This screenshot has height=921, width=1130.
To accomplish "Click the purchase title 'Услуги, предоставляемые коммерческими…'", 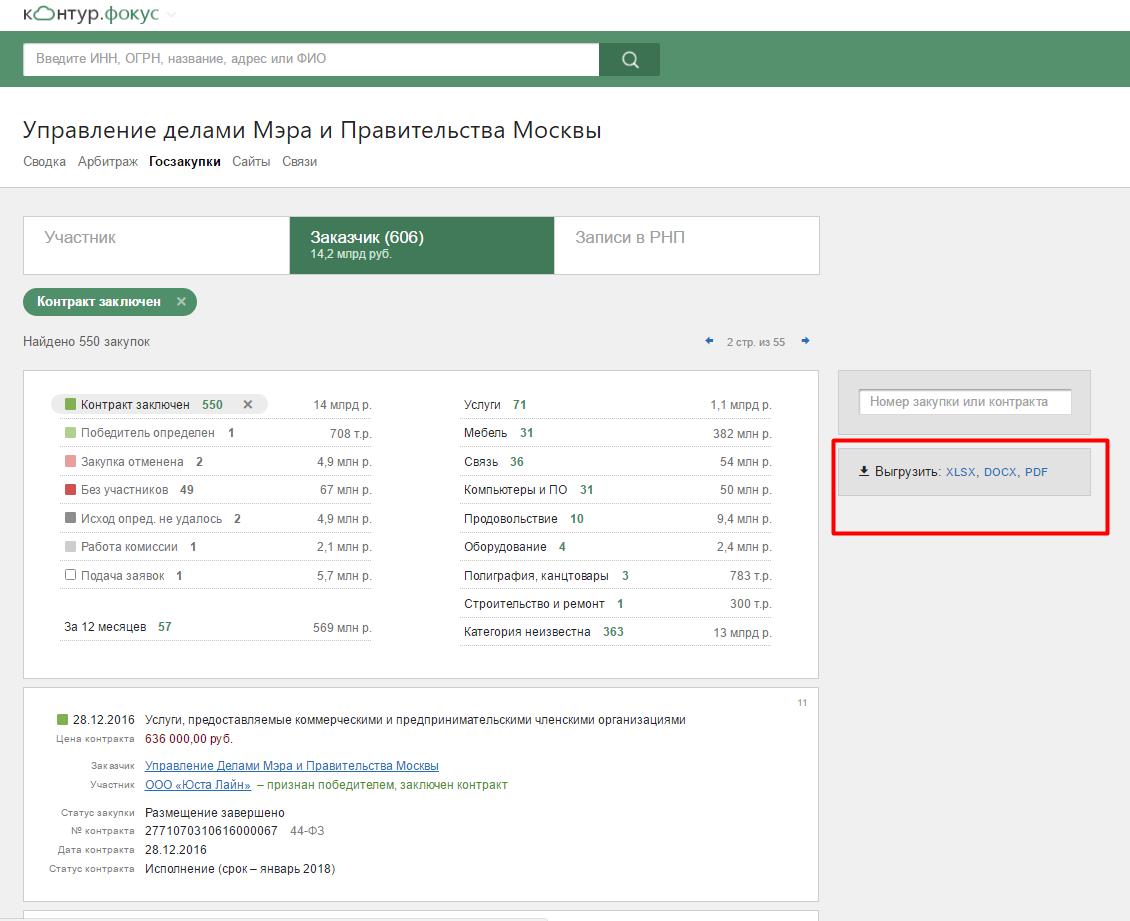I will [415, 720].
